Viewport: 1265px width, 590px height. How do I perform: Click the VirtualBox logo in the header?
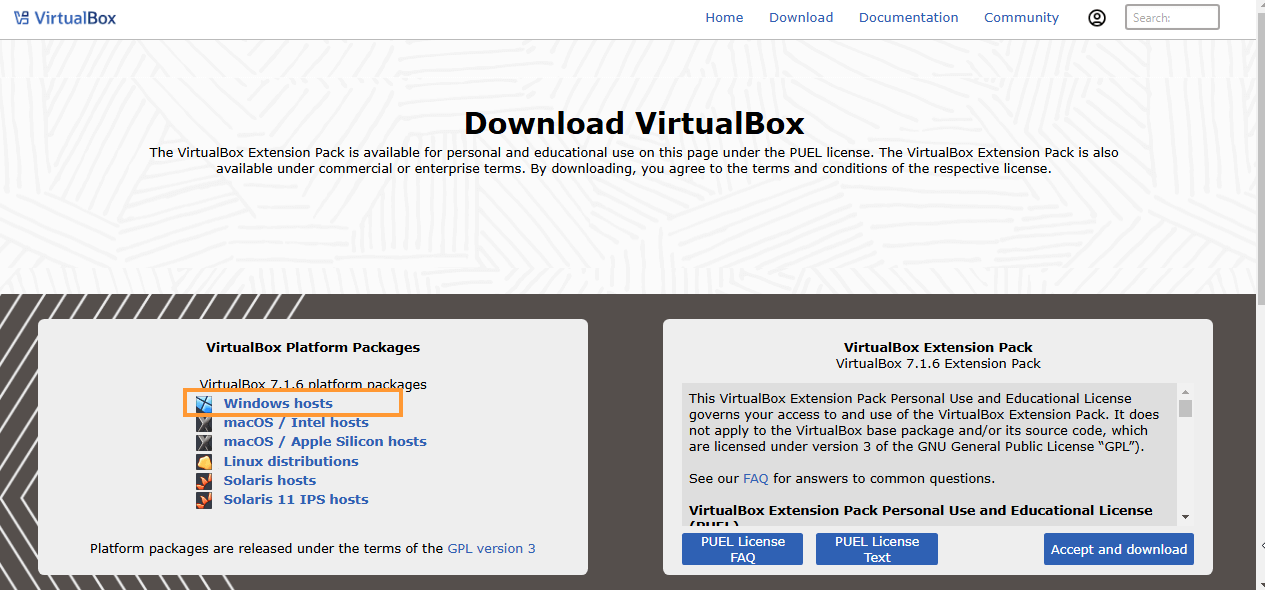(65, 17)
